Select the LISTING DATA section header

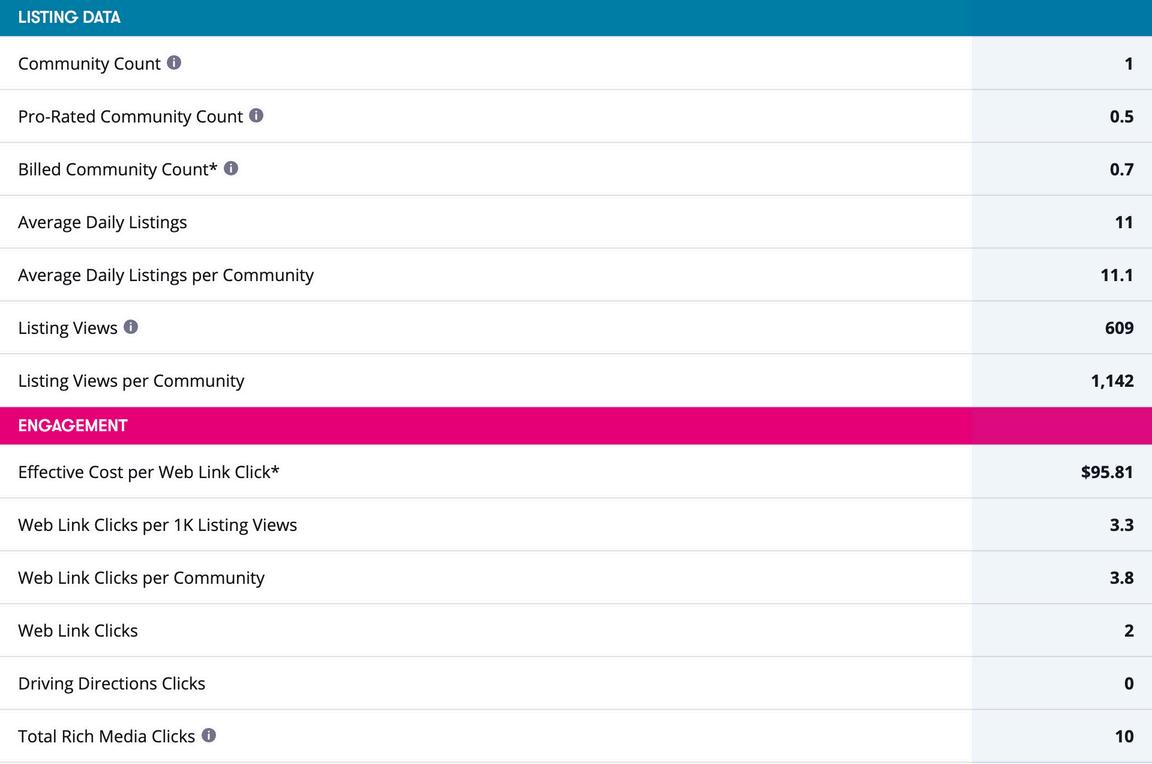point(69,17)
